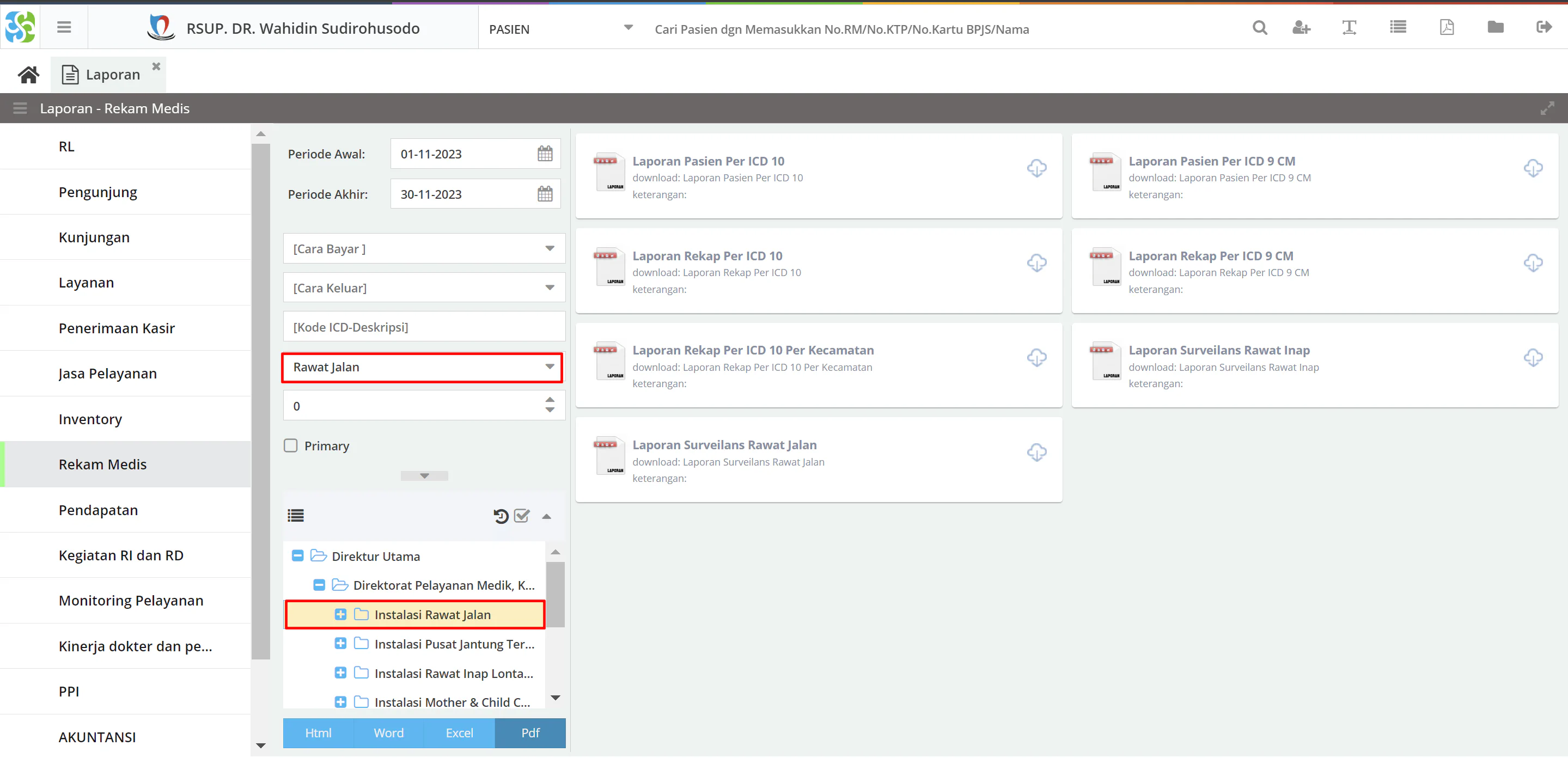Select Pendapatan in the left menu
This screenshot has width=1568, height=758.
click(98, 510)
